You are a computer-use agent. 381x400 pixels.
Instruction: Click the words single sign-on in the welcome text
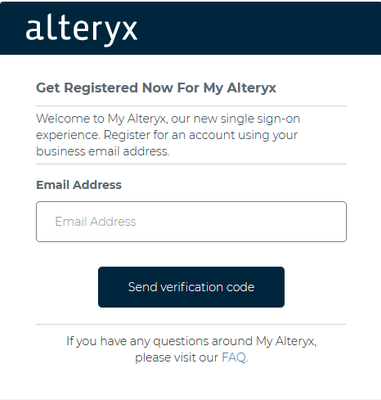click(x=260, y=119)
